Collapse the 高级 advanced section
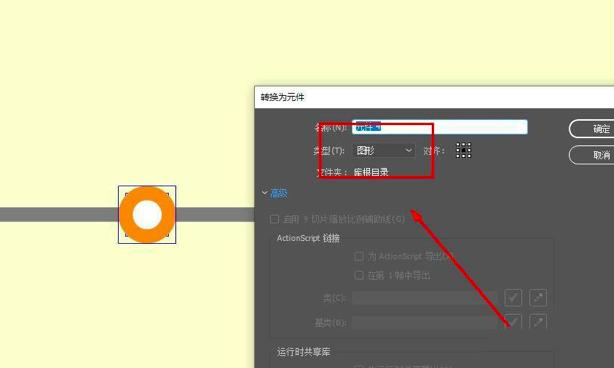614x368 pixels. click(274, 193)
